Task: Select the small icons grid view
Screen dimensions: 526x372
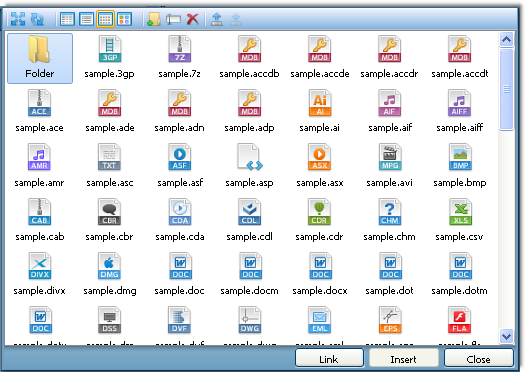Action: pyautogui.click(x=105, y=19)
